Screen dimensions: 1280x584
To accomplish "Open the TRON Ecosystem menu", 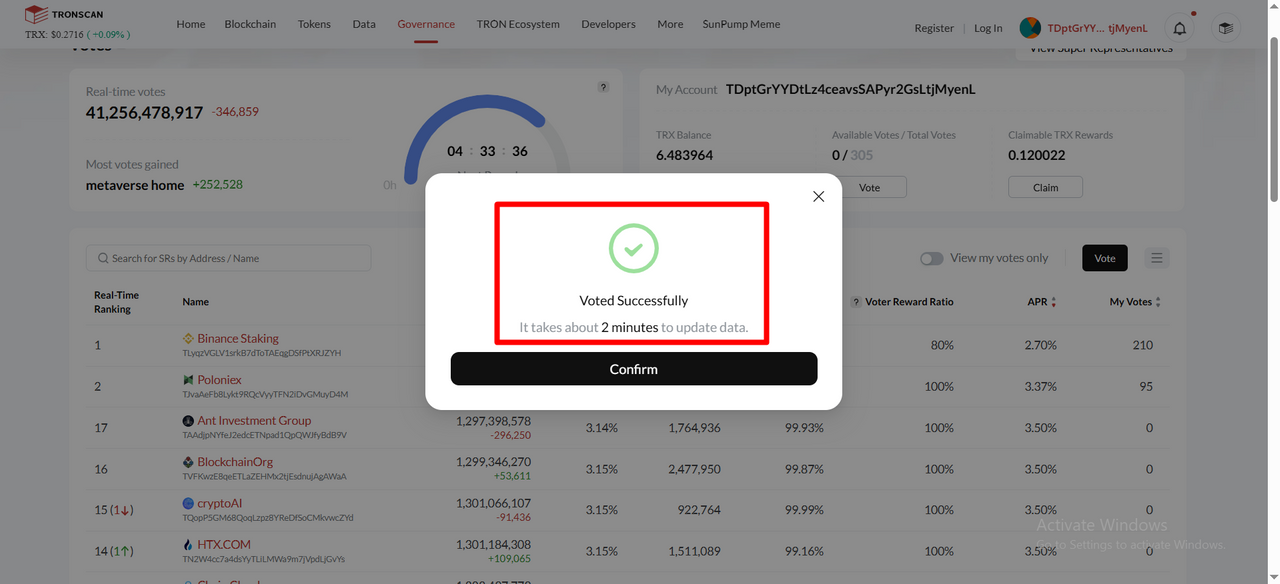I will 518,24.
